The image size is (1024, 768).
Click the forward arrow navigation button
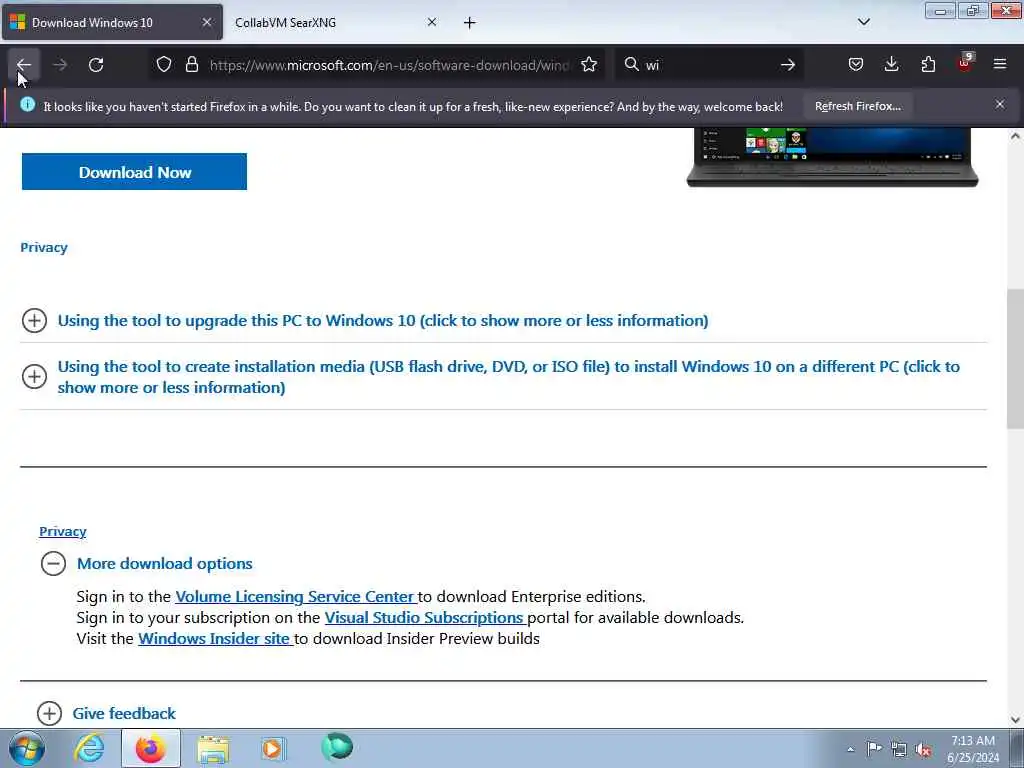pyautogui.click(x=60, y=65)
